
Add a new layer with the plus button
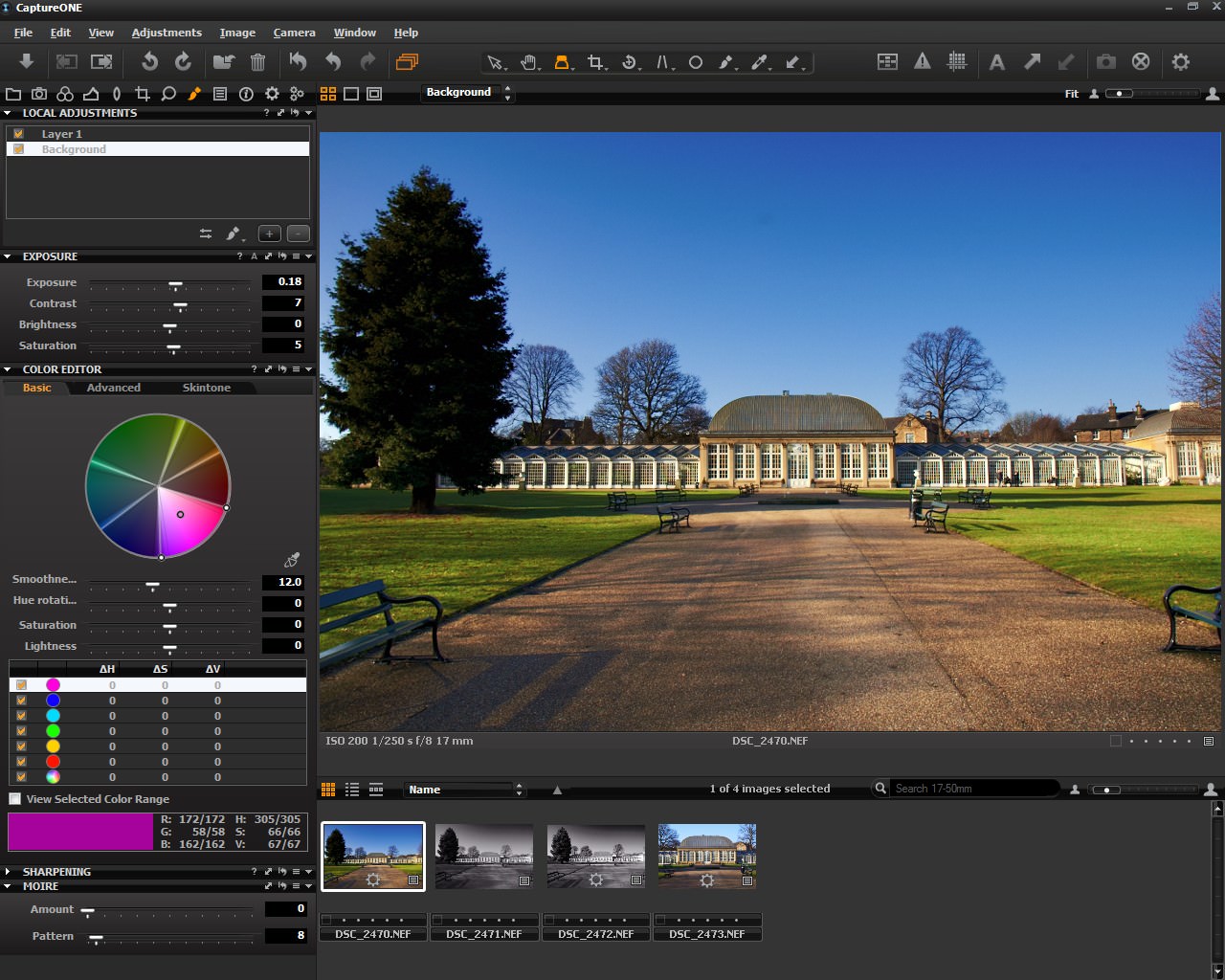click(269, 234)
